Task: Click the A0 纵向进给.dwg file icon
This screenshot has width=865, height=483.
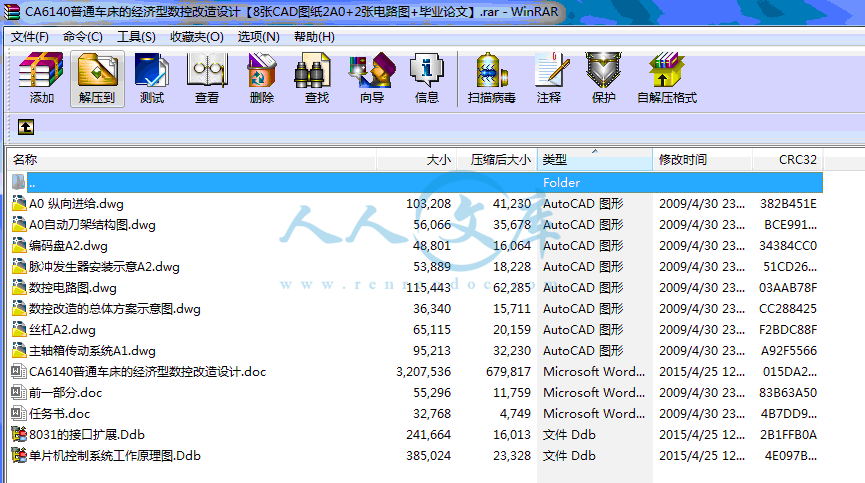Action: click(x=19, y=203)
